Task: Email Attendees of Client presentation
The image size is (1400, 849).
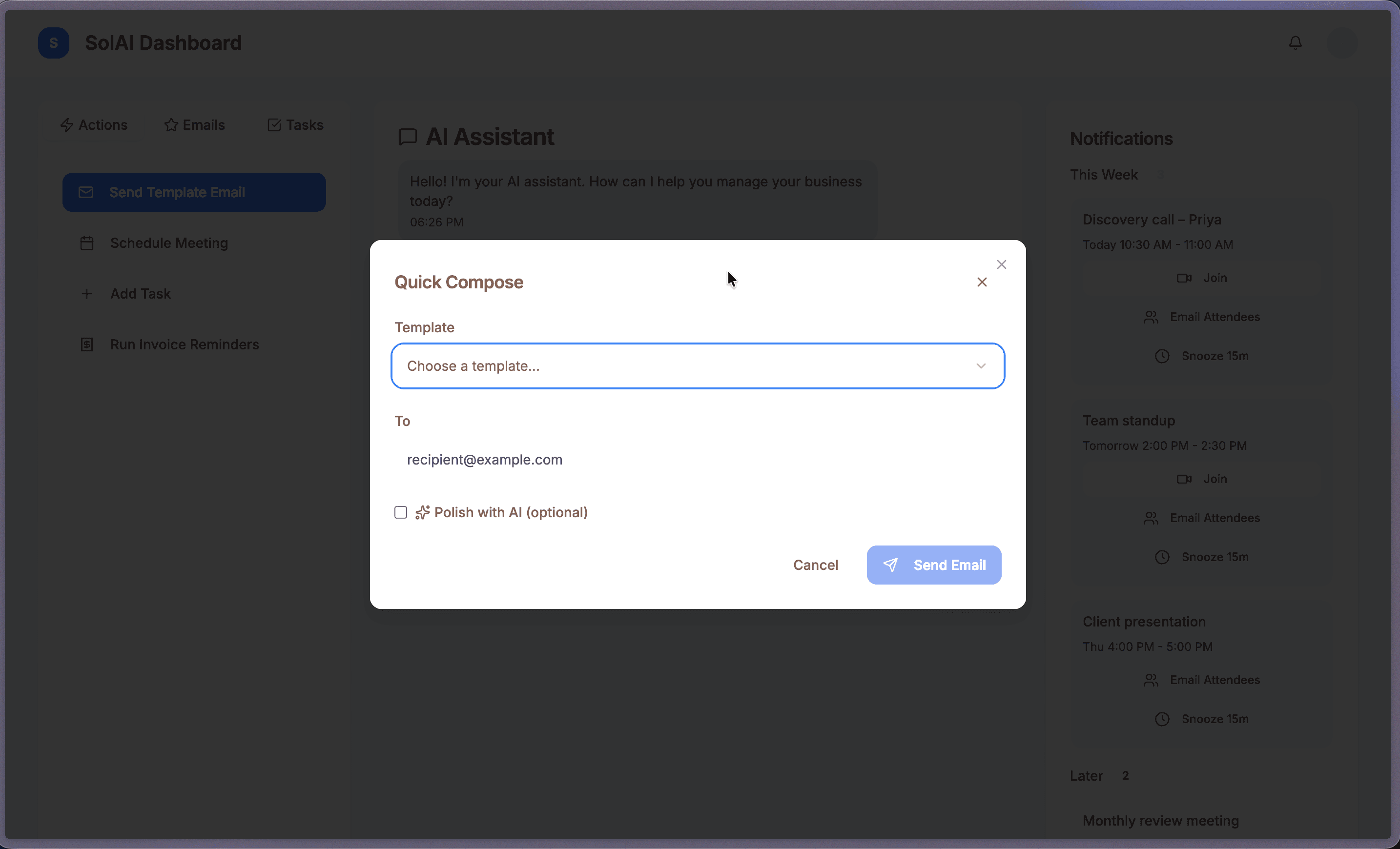Action: click(x=1202, y=680)
